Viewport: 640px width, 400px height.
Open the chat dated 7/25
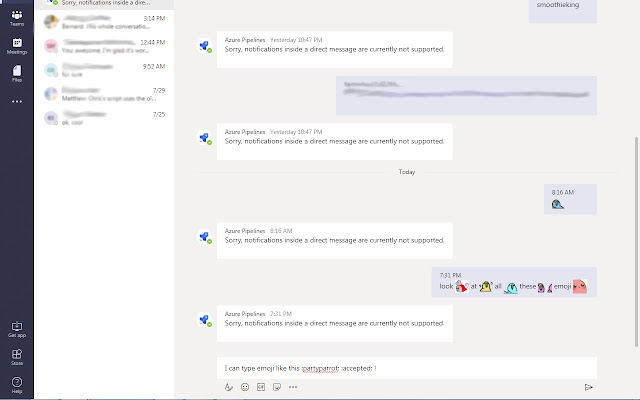(104, 118)
